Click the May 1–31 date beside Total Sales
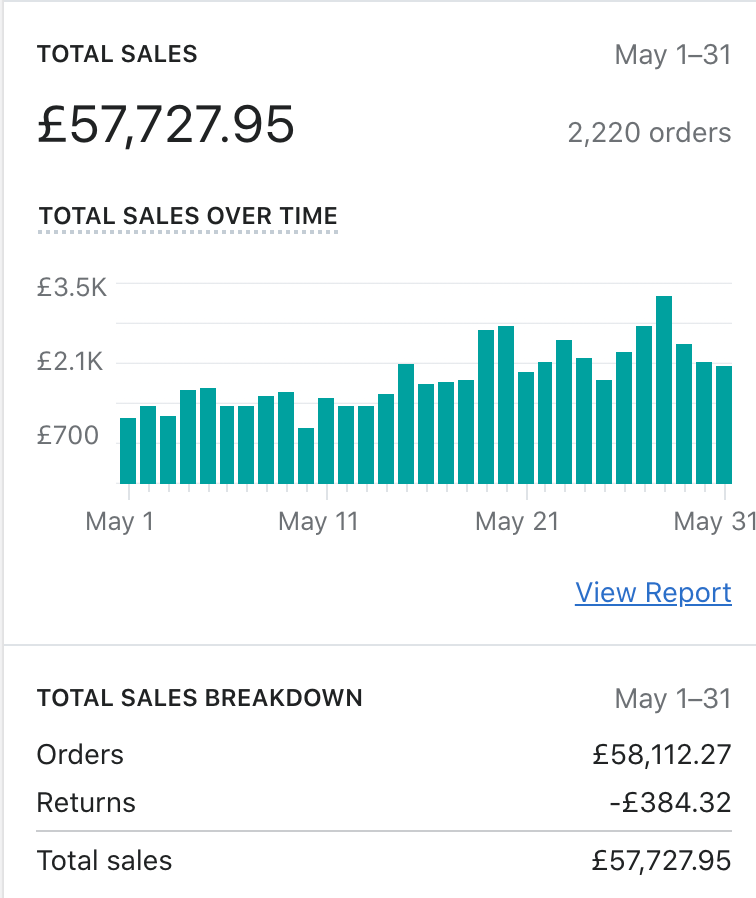 [x=673, y=54]
